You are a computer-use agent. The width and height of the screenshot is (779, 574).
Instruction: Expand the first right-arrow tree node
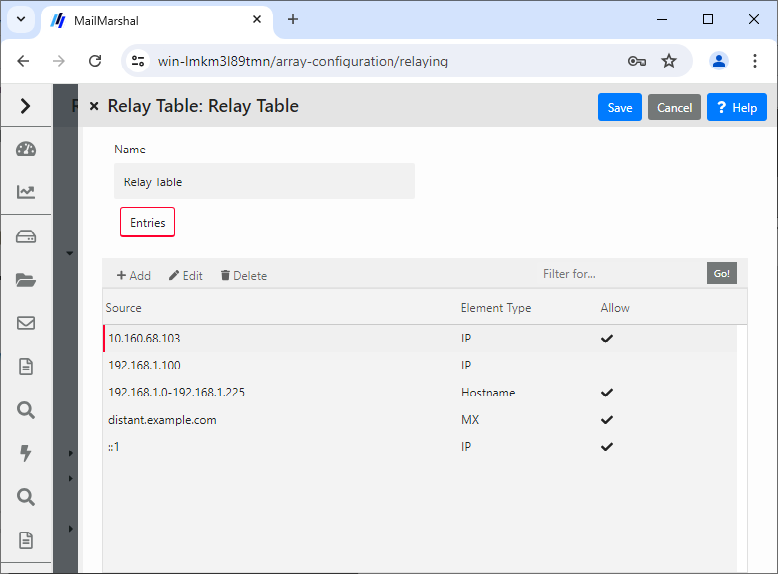coord(71,453)
